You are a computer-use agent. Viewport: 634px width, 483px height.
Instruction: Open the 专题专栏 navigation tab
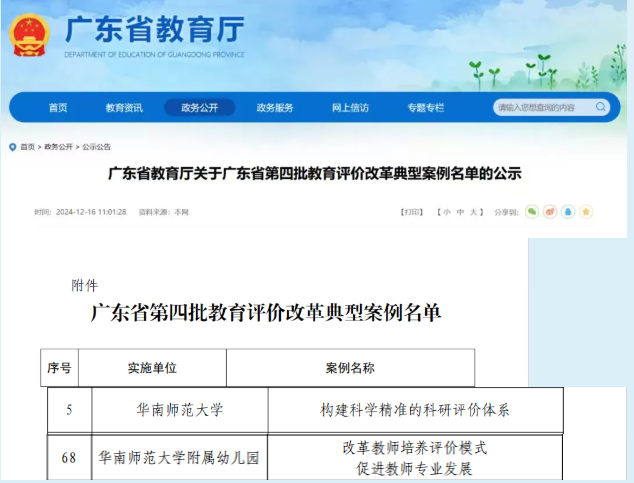click(426, 108)
